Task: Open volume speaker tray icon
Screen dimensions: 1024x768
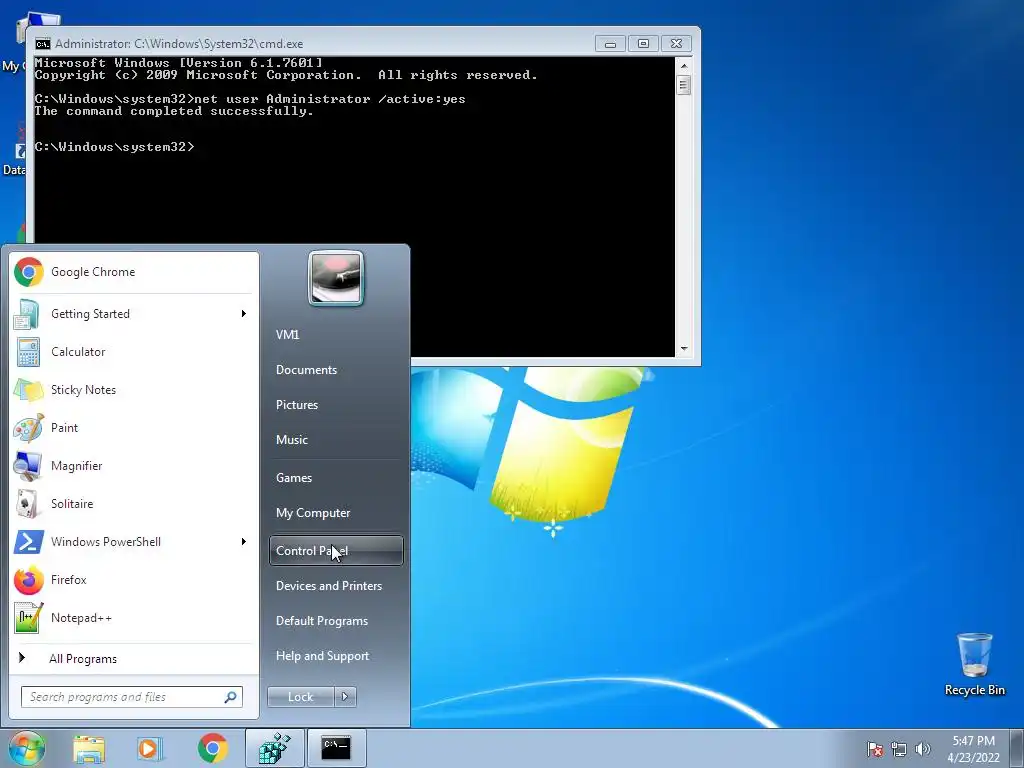Action: (923, 749)
